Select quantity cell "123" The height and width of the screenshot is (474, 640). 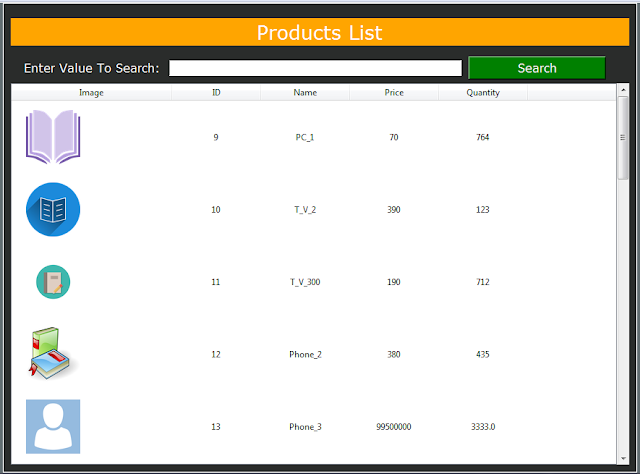coord(483,209)
